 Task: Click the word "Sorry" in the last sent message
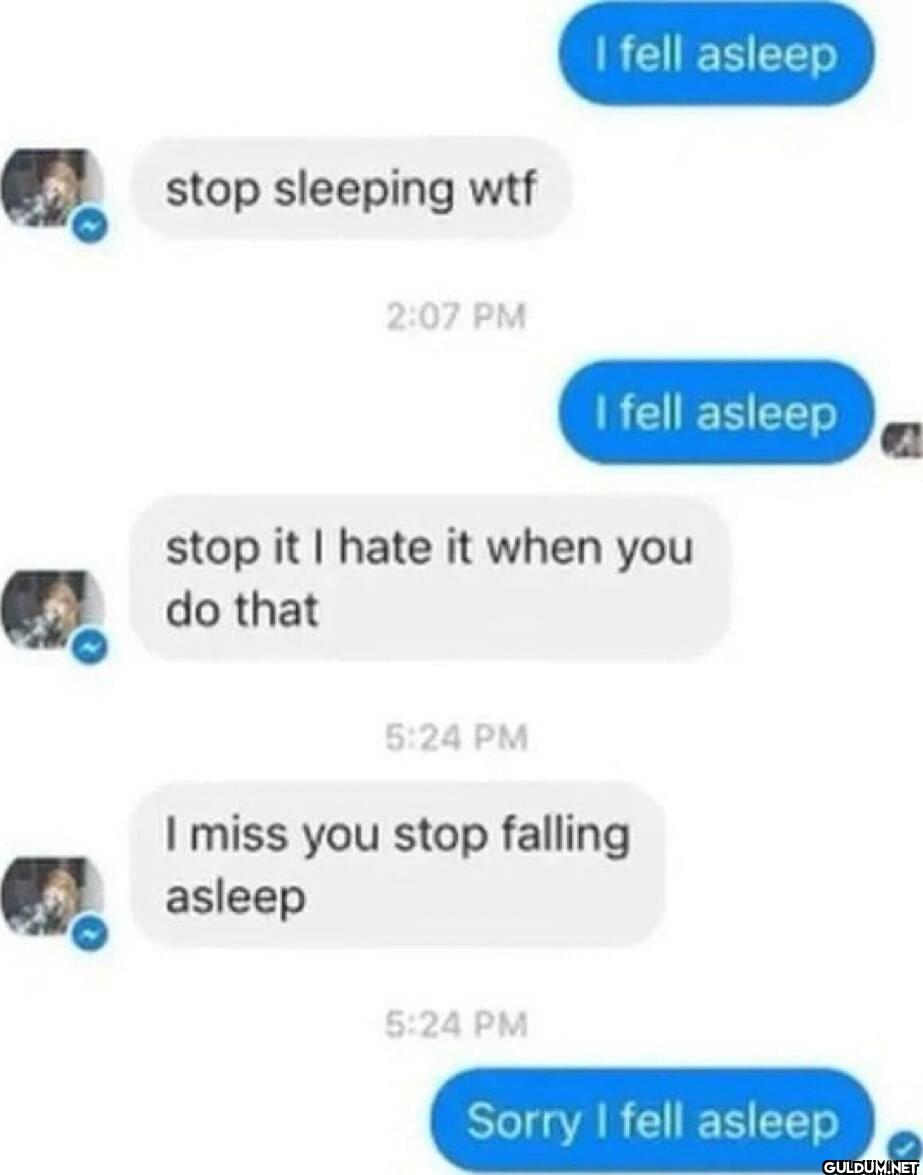pos(522,1123)
